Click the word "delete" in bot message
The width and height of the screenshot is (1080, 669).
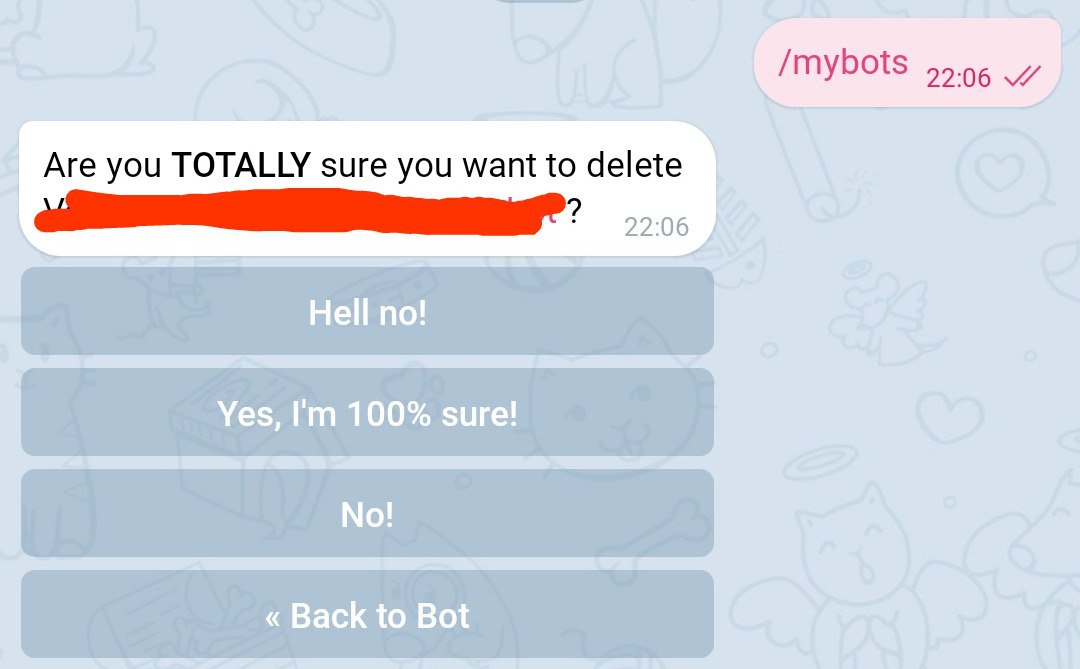(x=634, y=165)
